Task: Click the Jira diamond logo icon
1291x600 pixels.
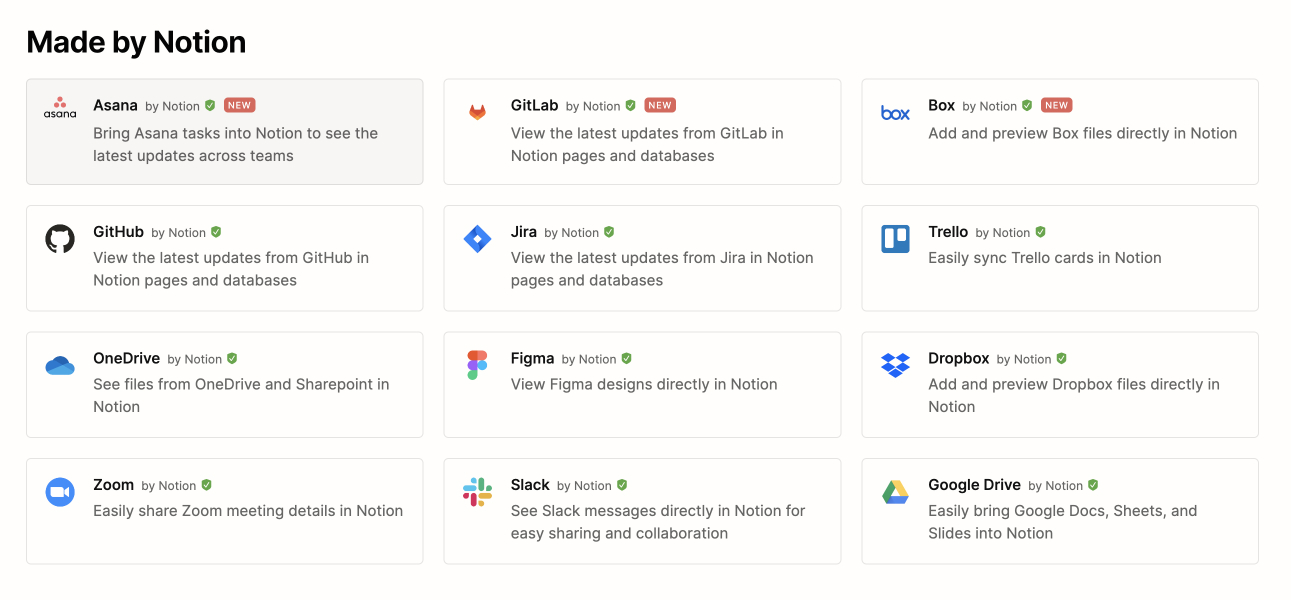Action: click(478, 239)
